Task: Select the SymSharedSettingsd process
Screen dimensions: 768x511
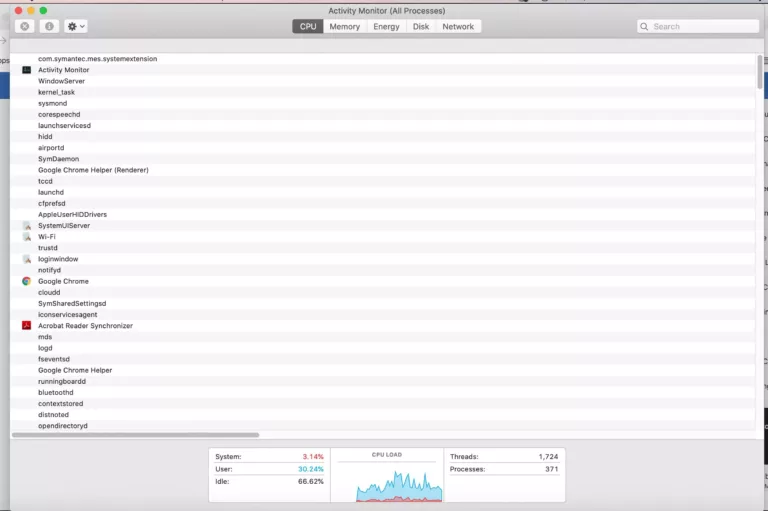Action: click(72, 304)
